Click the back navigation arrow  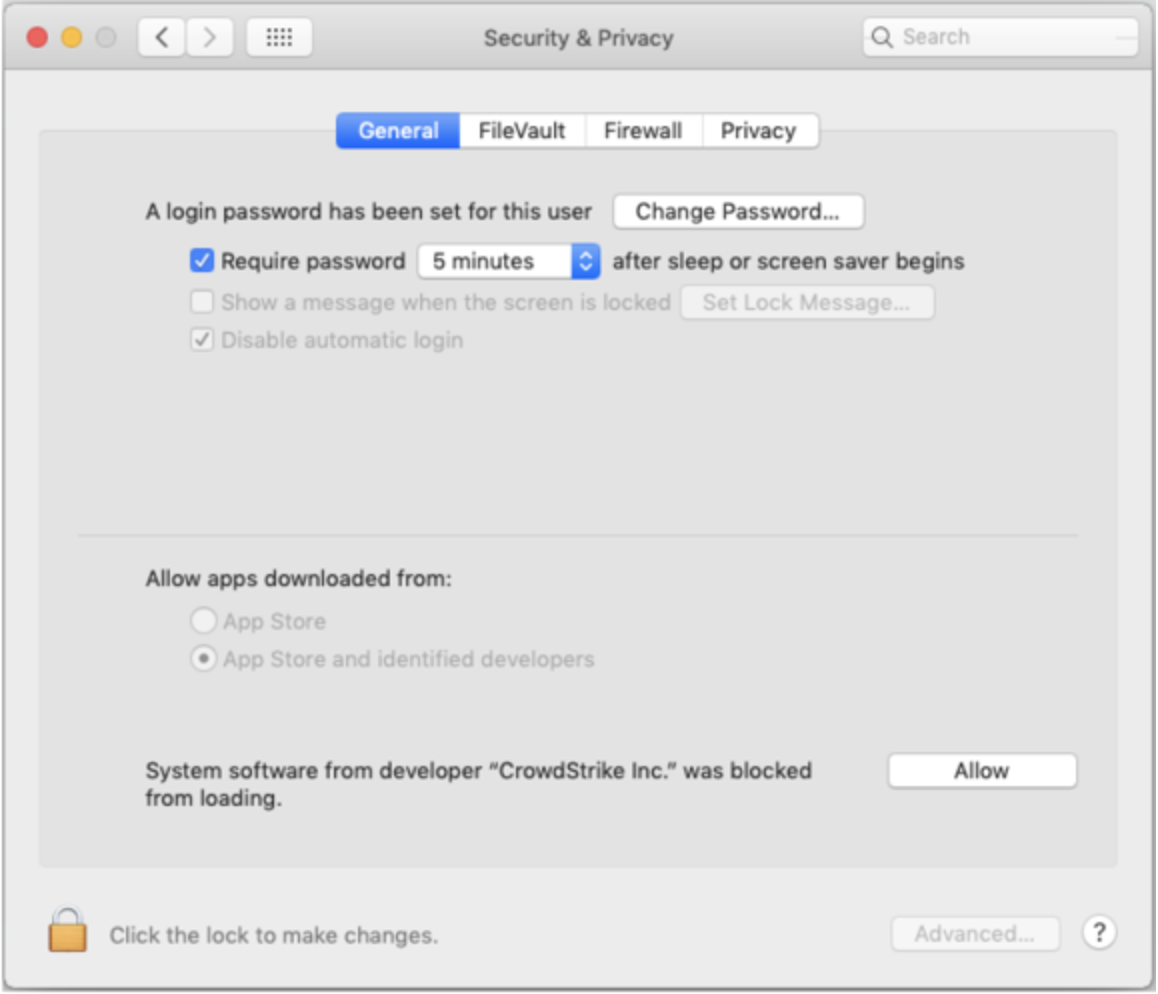[x=161, y=38]
